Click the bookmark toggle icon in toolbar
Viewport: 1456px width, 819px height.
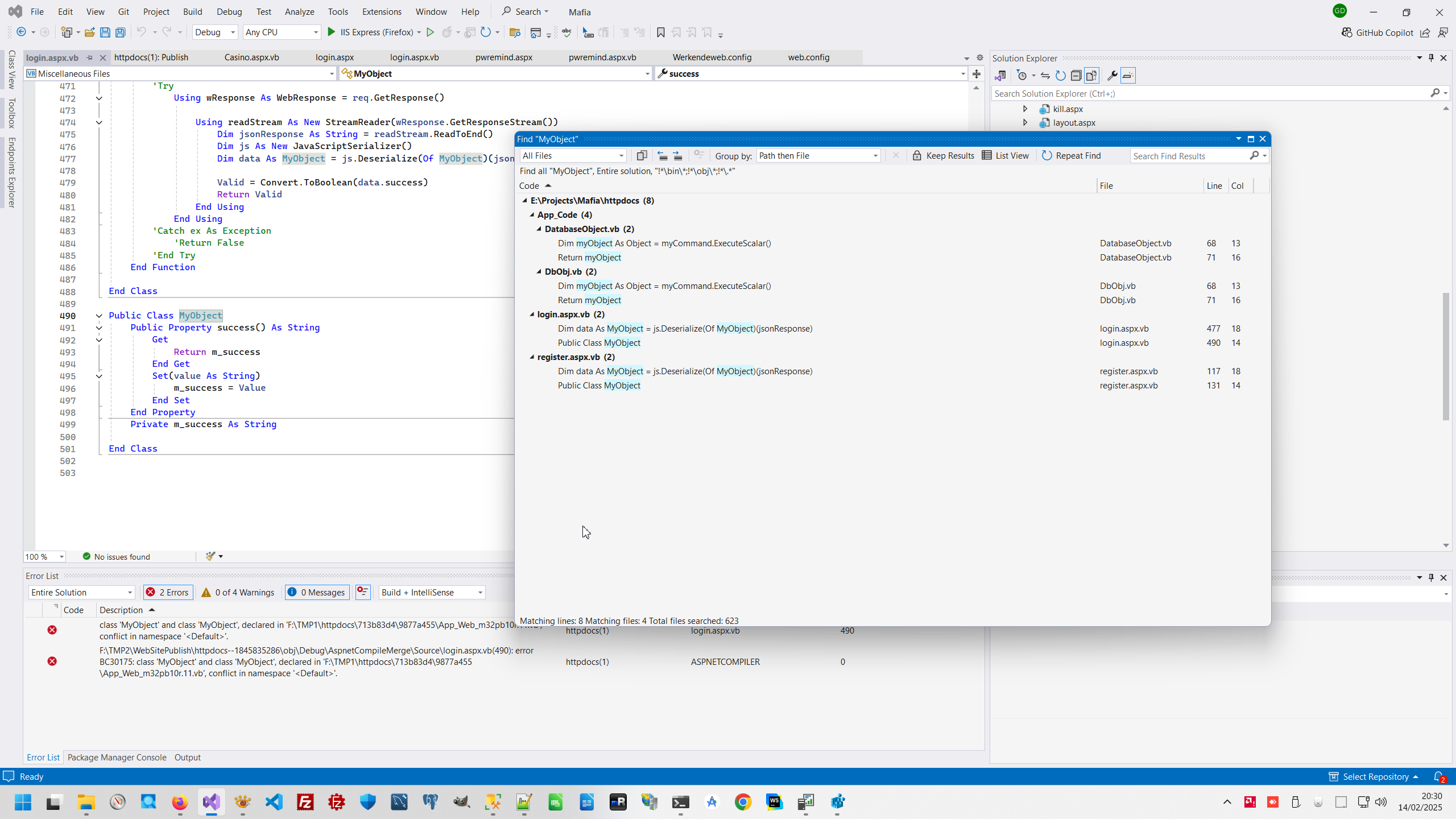[660, 32]
